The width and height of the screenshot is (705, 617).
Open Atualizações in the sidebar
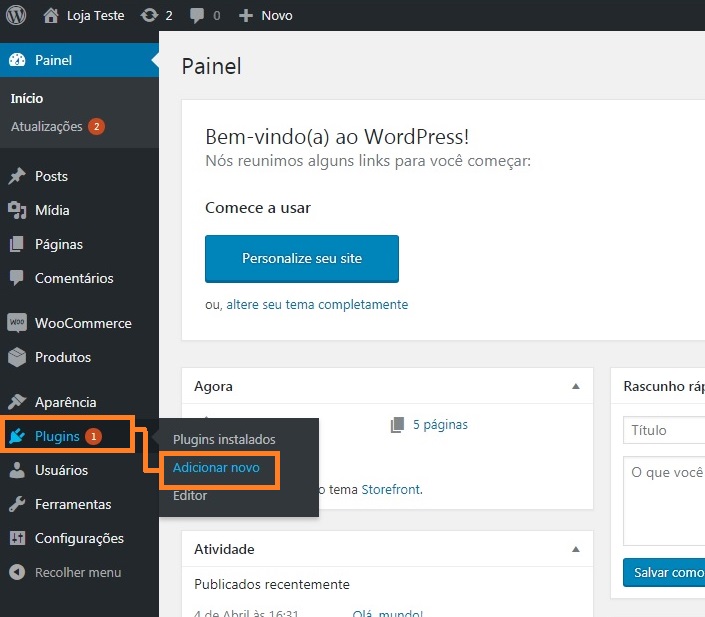coord(46,126)
